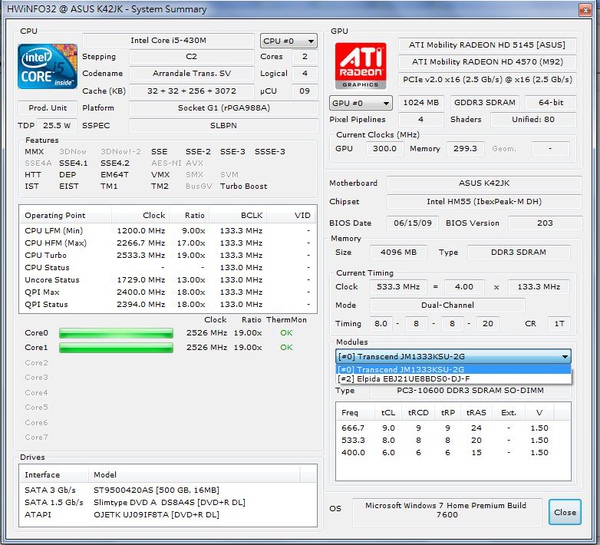Click the Core0 ThermMon OK status
Image resolution: width=600 pixels, height=545 pixels.
click(x=286, y=333)
